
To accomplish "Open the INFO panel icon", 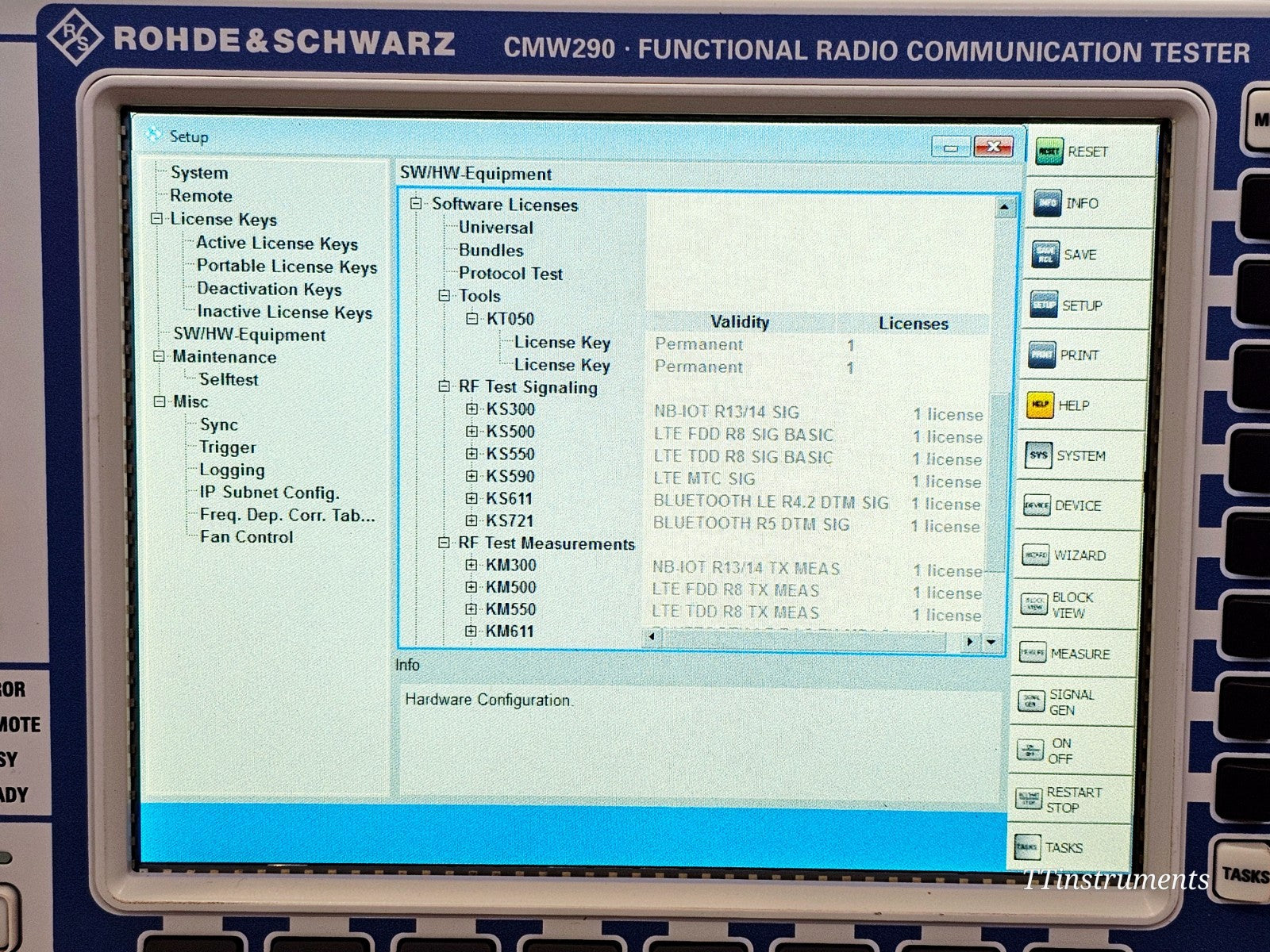I will tap(1046, 203).
